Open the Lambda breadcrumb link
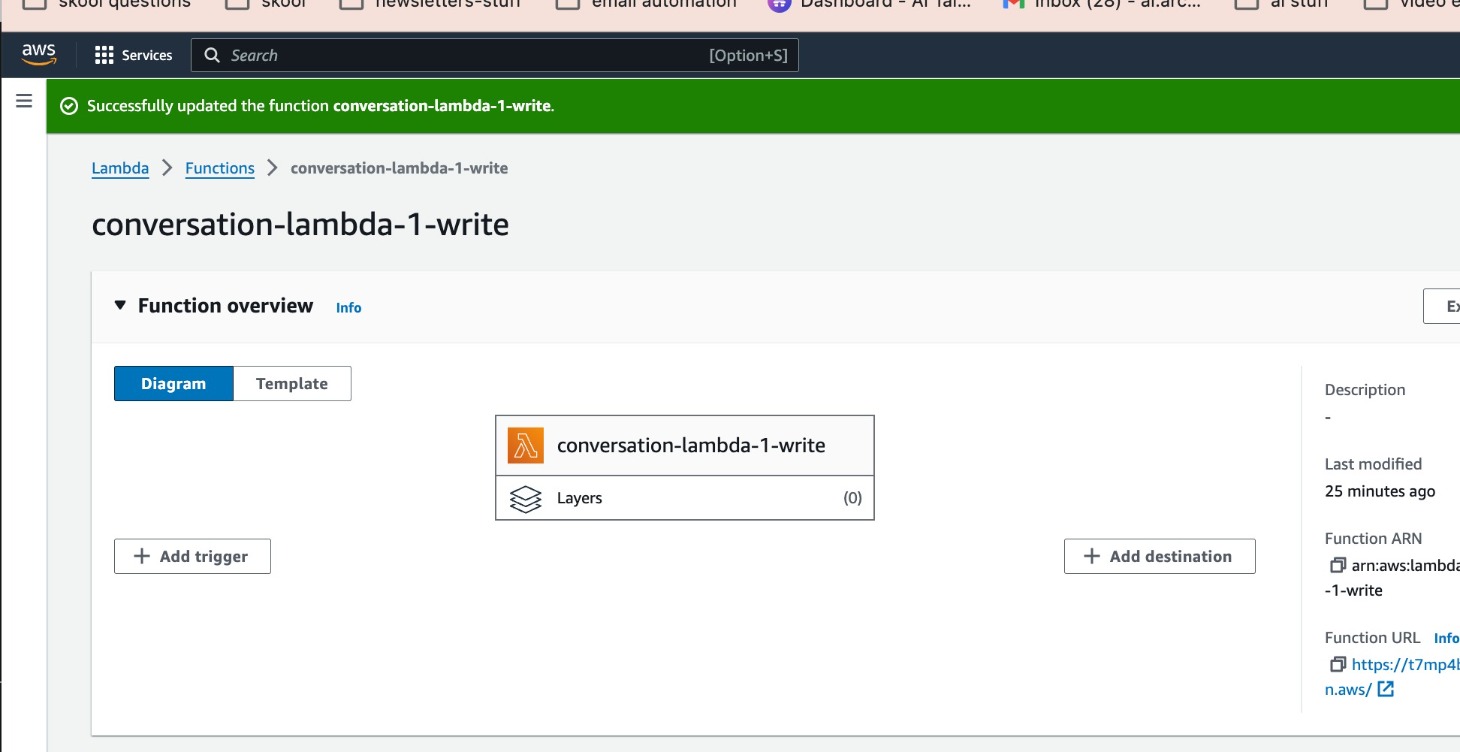The height and width of the screenshot is (752, 1460). tap(120, 168)
